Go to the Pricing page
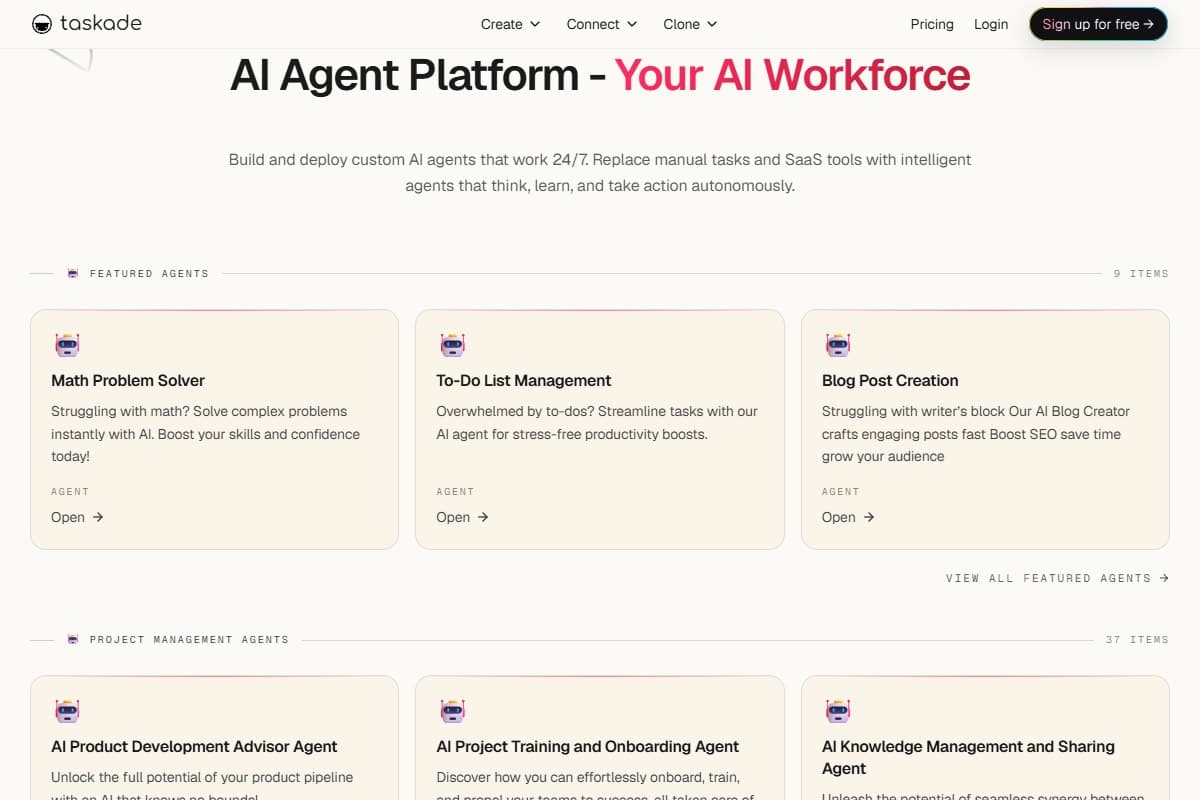The image size is (1200, 800). pos(932,24)
